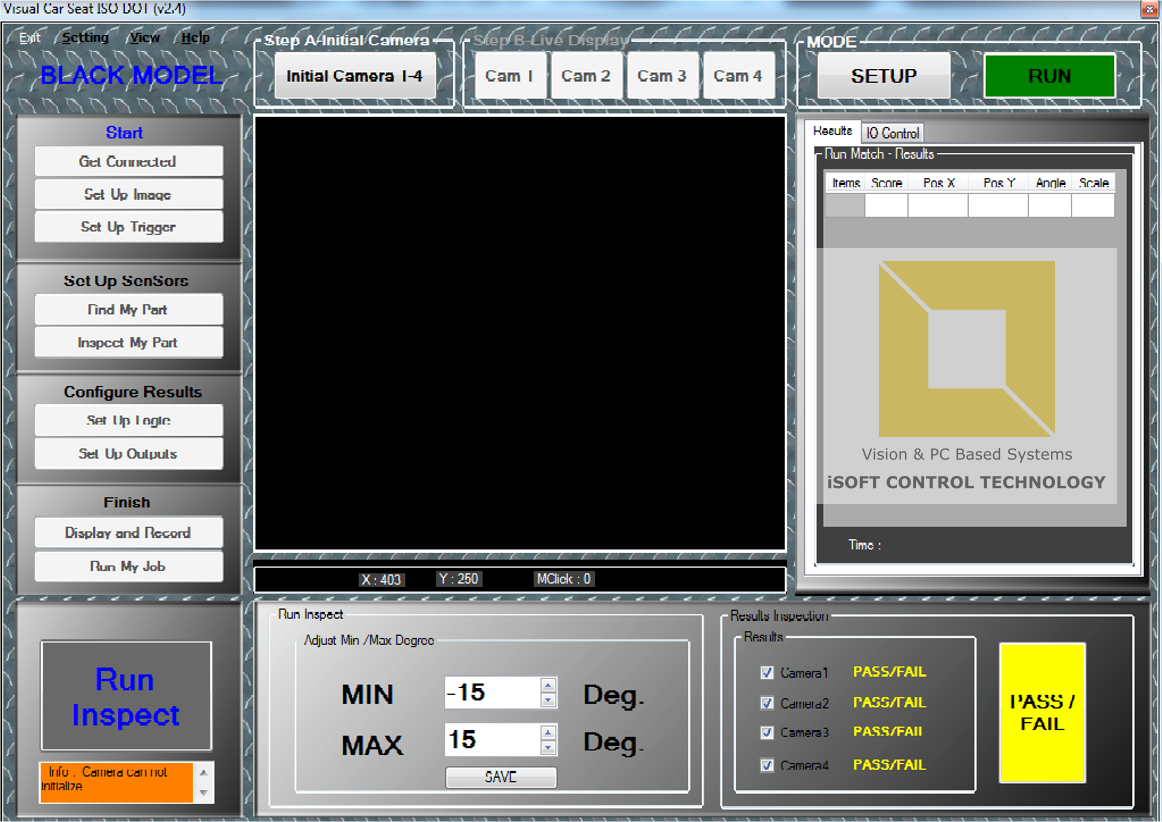Screen dimensions: 1162x822
Task: Click Find My Part
Action: tap(128, 309)
